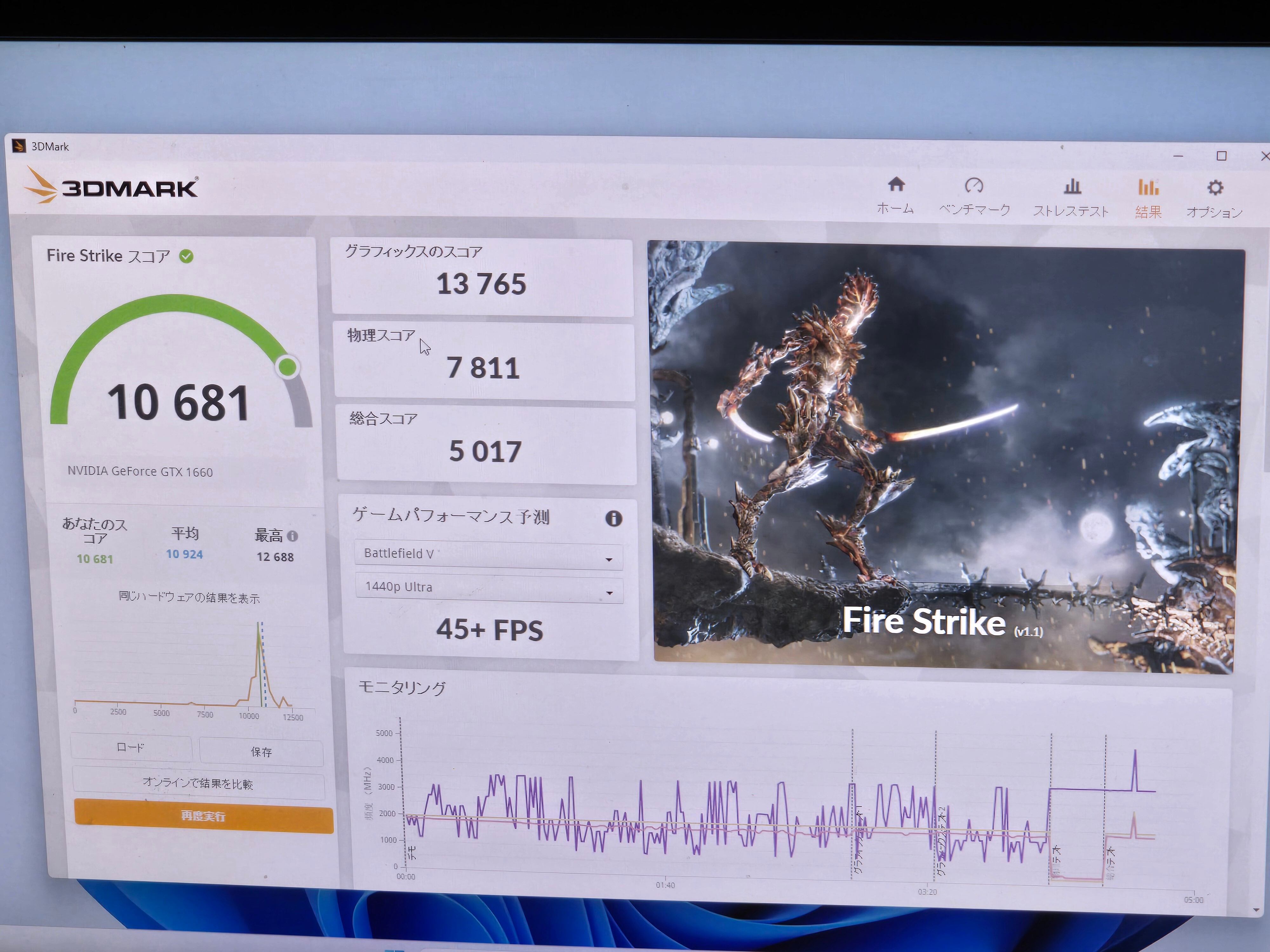Click the Home (ホーム) house icon
Viewport: 1270px width, 952px height.
click(x=896, y=185)
